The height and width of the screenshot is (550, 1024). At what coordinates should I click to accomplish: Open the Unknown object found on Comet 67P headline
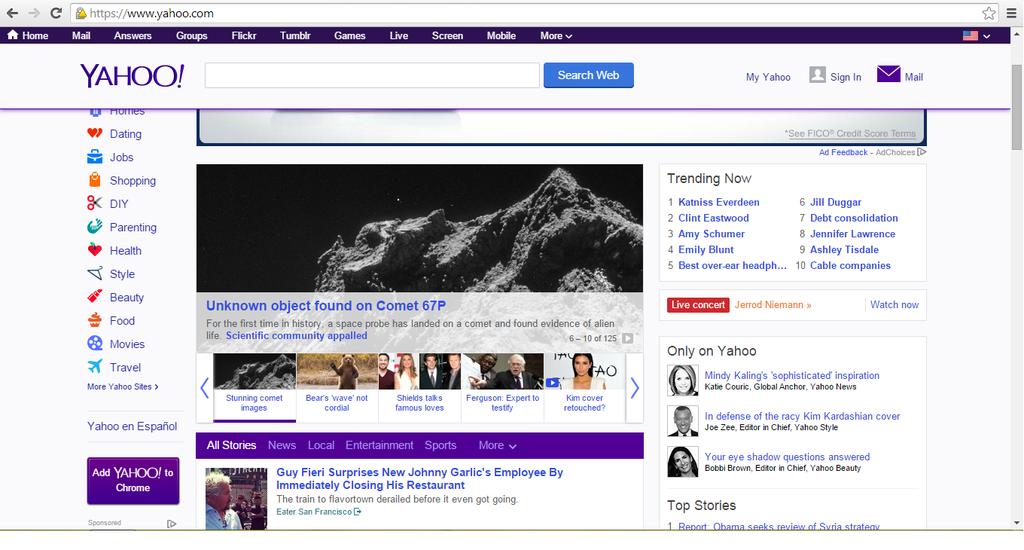click(326, 306)
